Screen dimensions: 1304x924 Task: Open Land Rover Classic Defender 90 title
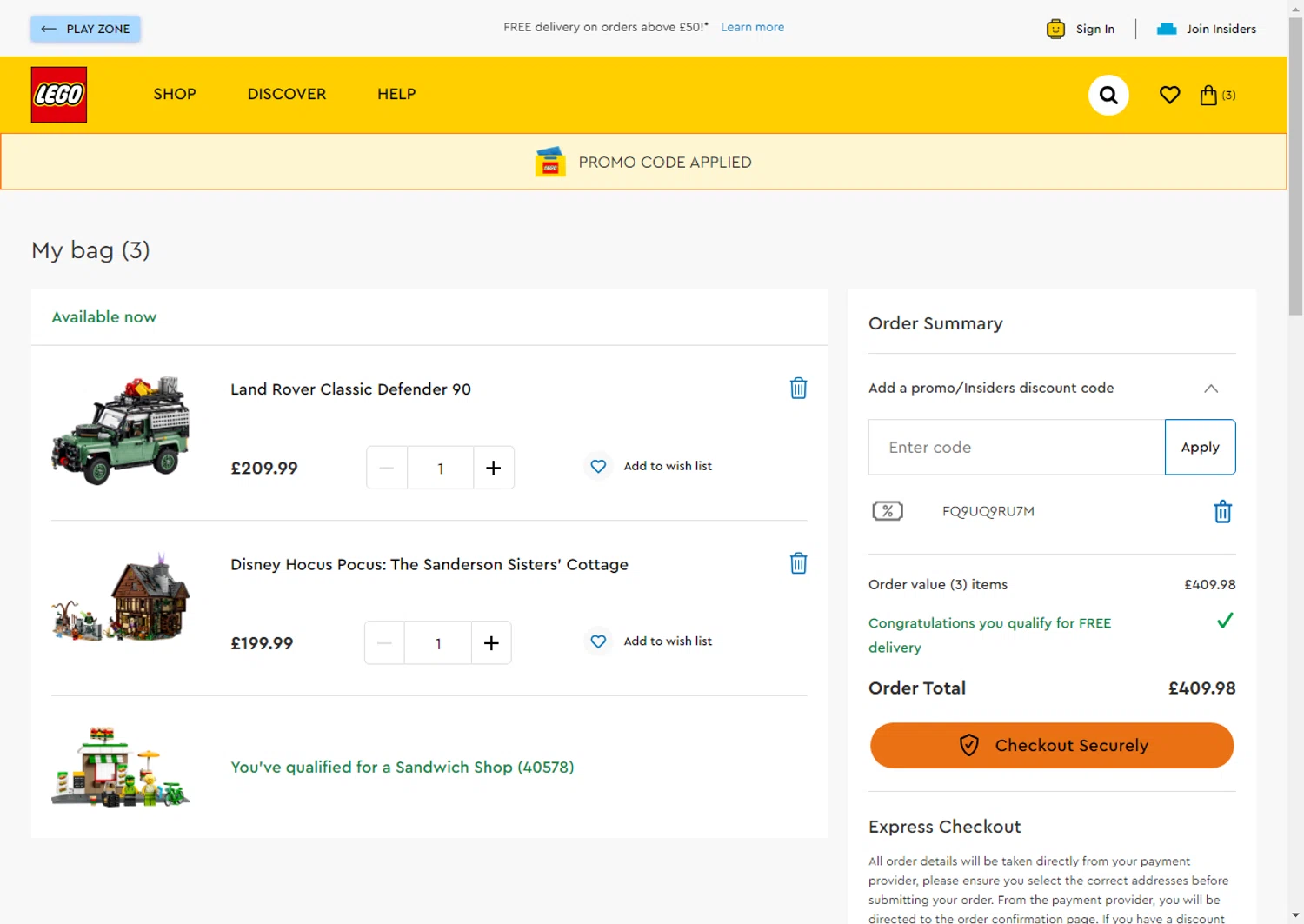point(350,389)
